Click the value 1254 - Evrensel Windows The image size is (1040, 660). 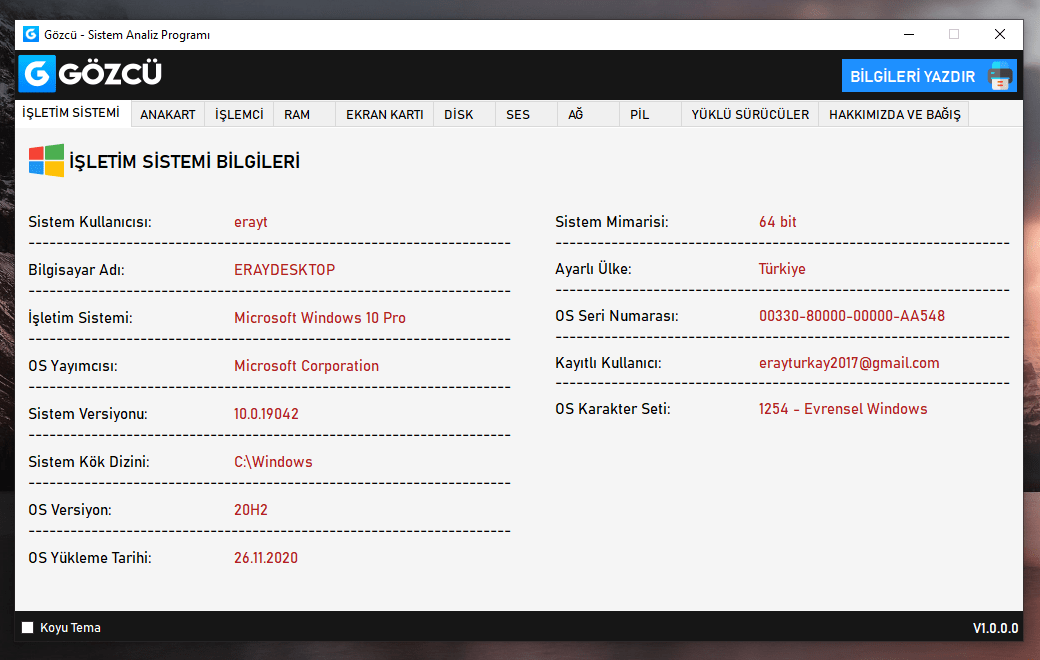(x=843, y=409)
